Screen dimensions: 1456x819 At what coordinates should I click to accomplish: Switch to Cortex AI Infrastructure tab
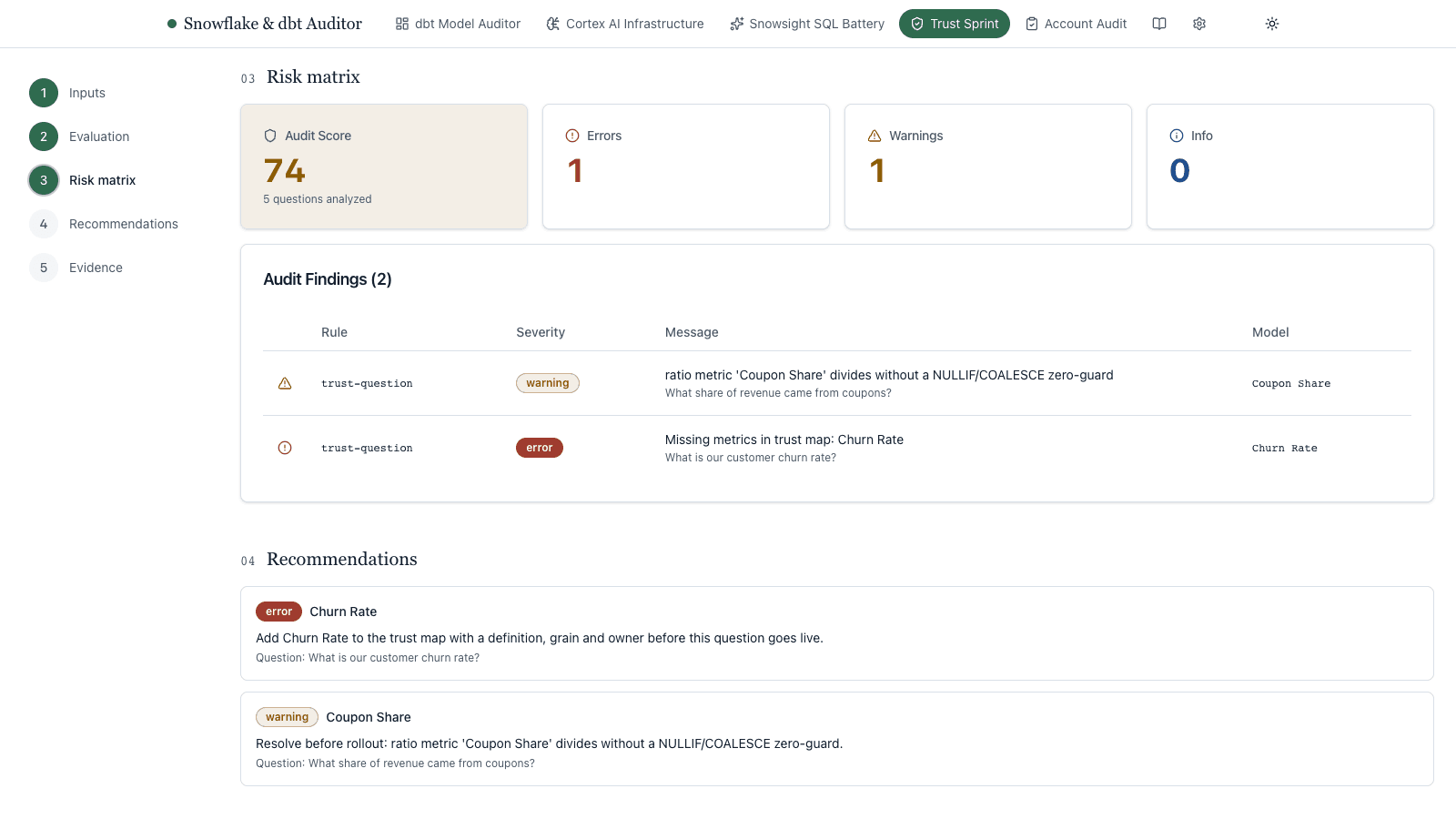click(x=625, y=24)
